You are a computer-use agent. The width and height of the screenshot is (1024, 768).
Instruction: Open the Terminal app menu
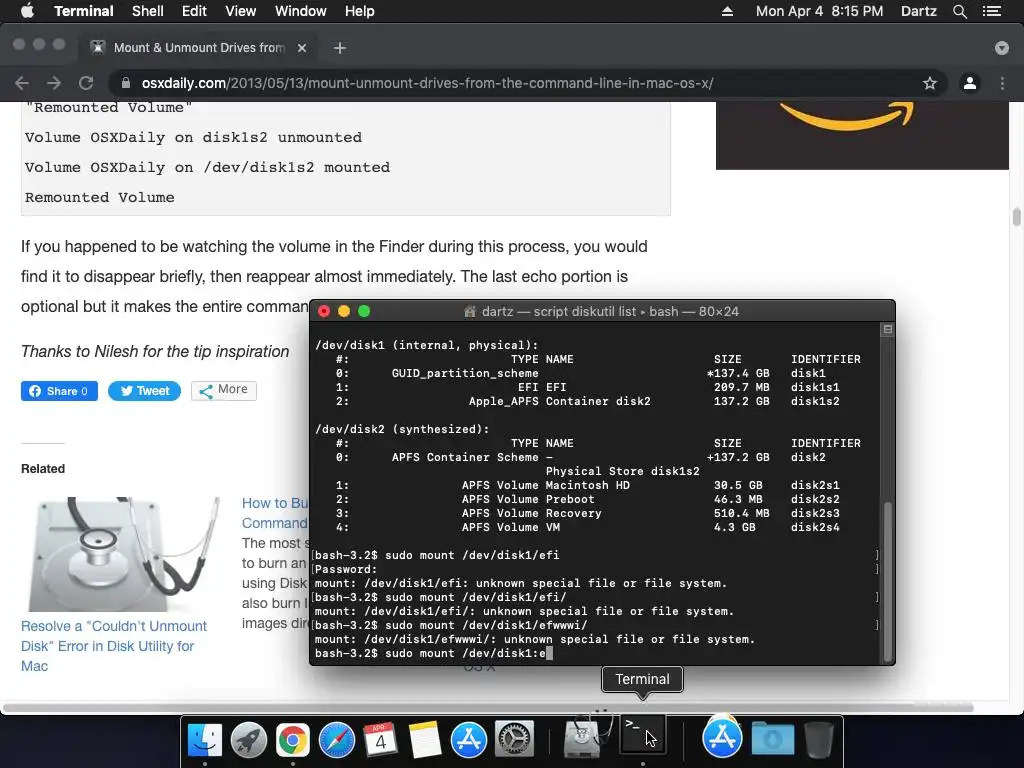click(84, 11)
